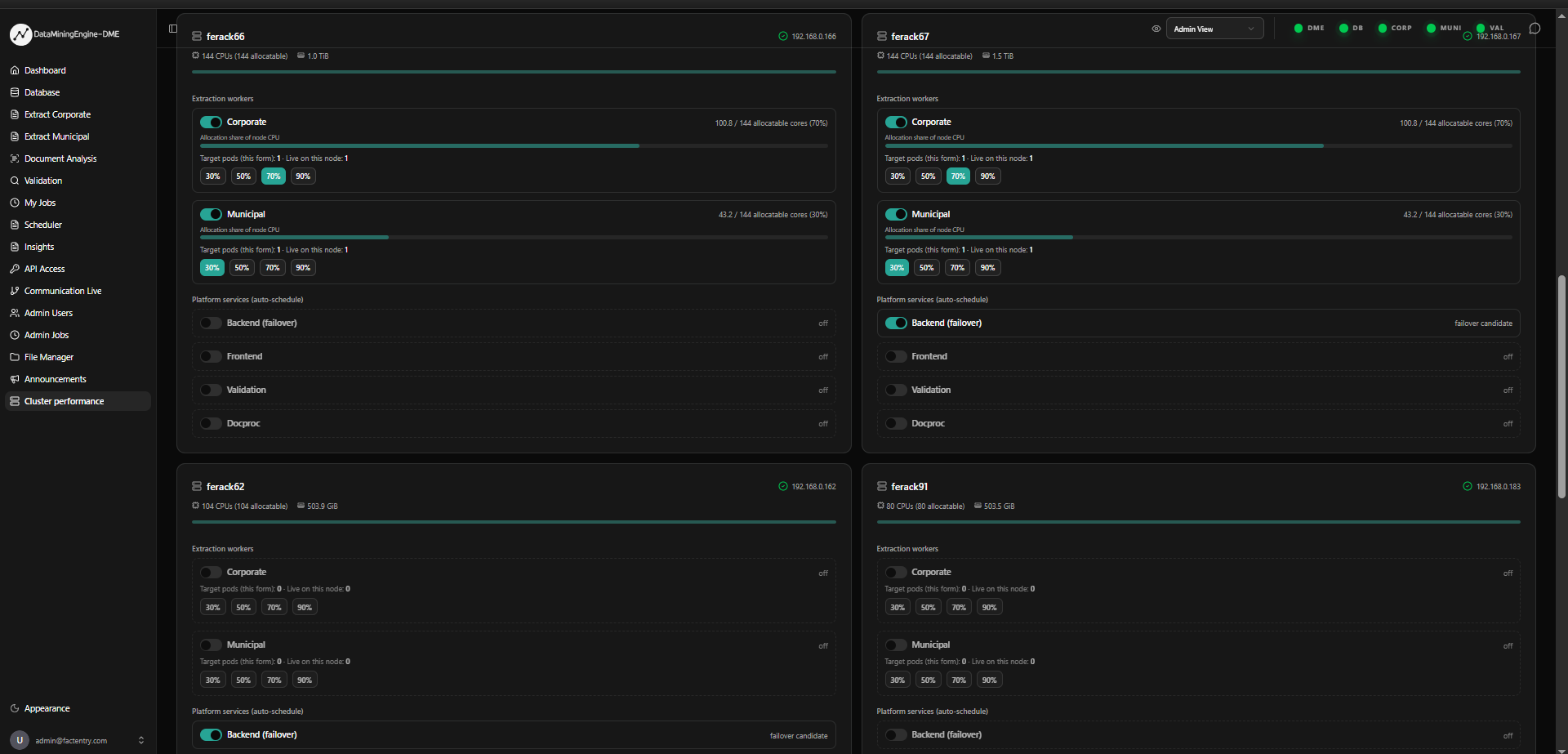
Task: Click the Cluster performance server icon
Action: [x=15, y=401]
